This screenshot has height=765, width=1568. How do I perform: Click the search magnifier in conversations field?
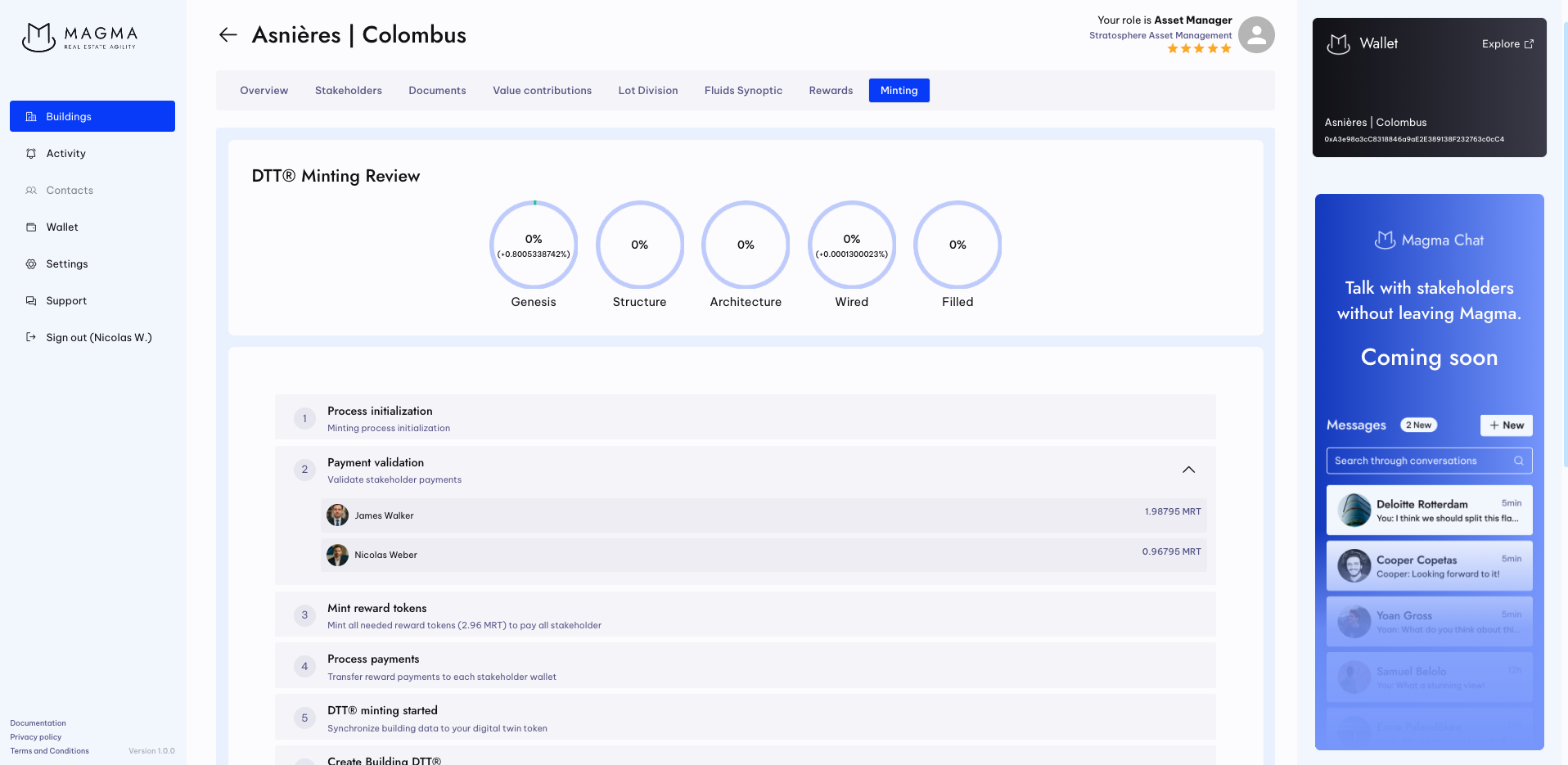click(1518, 461)
